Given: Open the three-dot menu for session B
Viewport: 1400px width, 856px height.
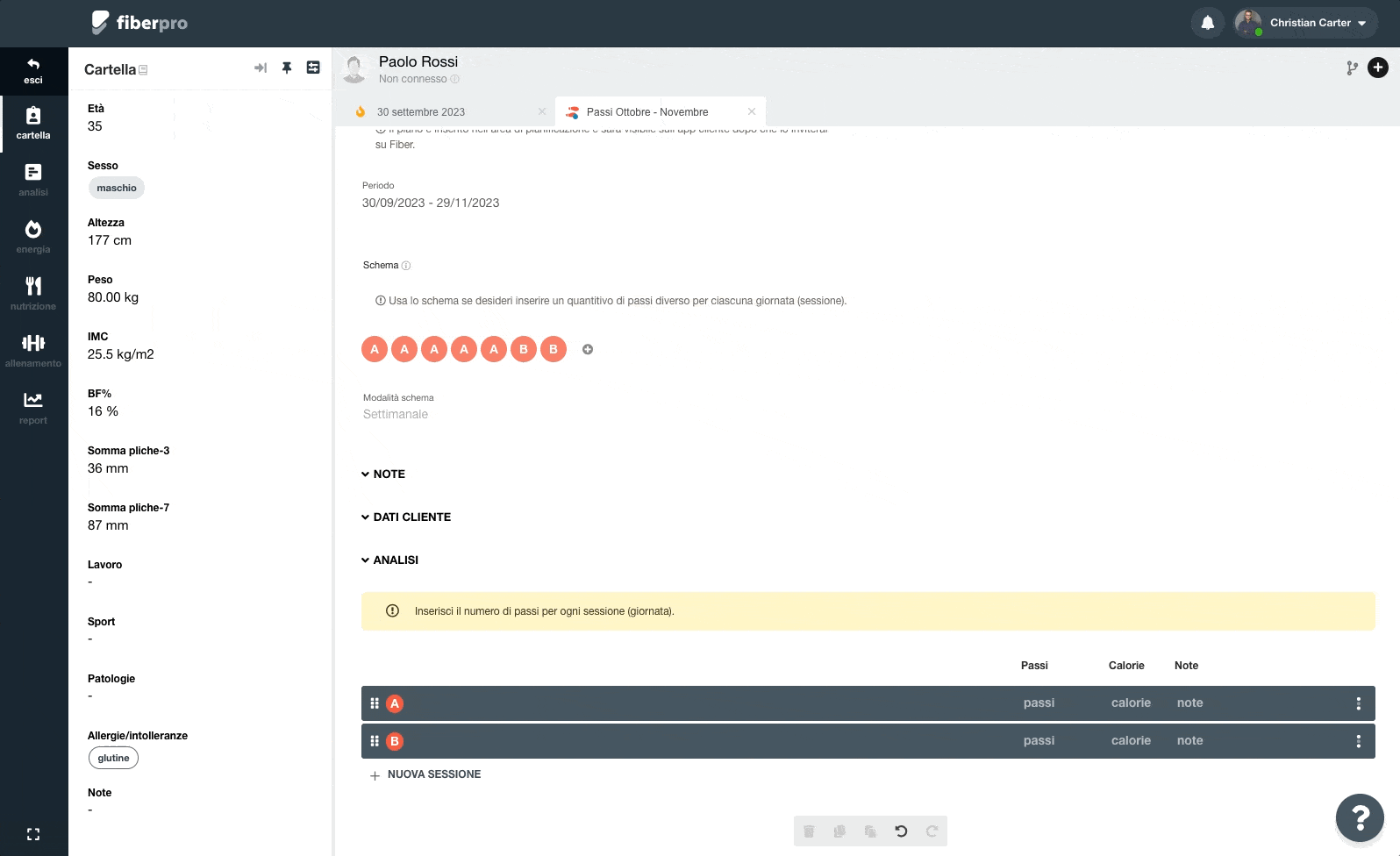Looking at the screenshot, I should coord(1359,741).
